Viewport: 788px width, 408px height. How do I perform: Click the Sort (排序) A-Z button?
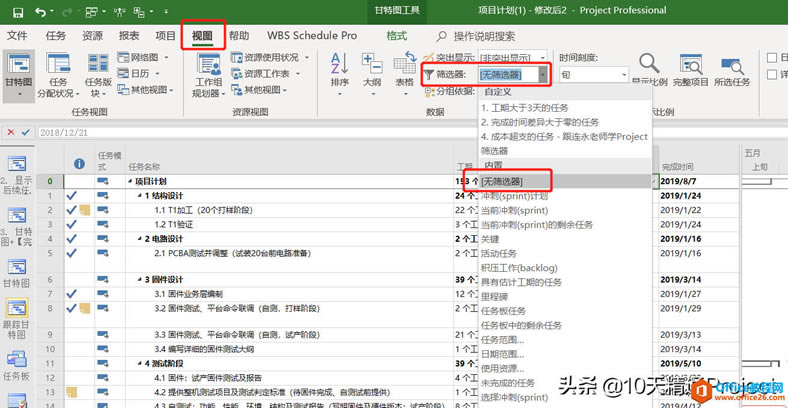(340, 74)
